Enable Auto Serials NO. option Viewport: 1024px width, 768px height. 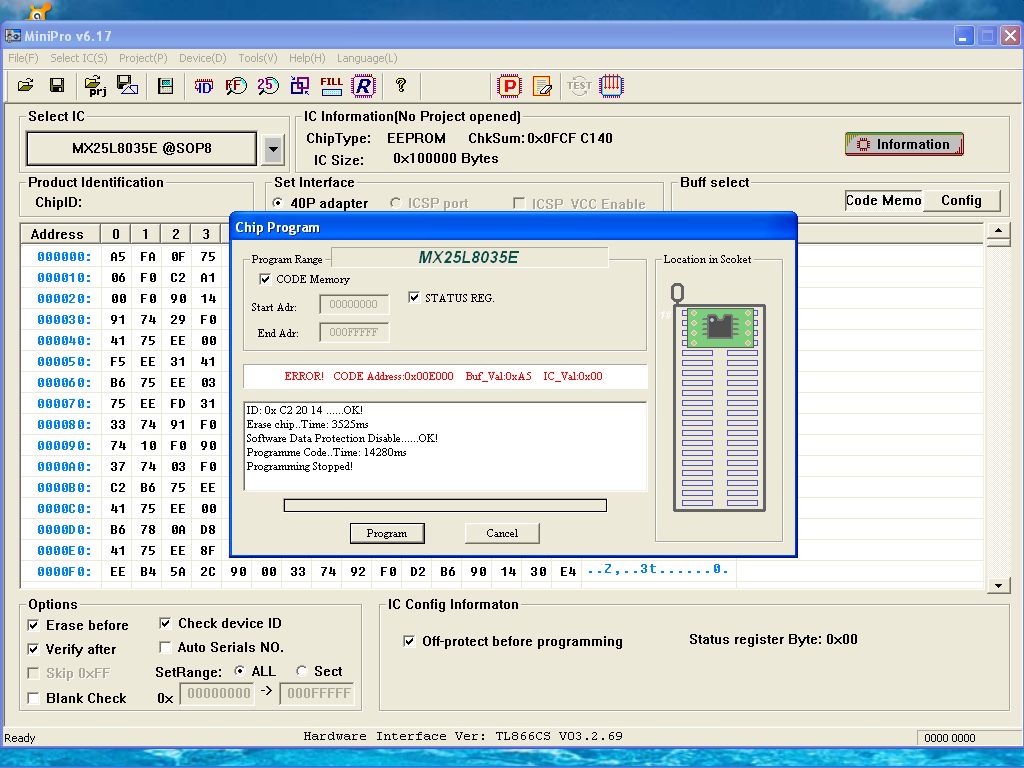[165, 647]
